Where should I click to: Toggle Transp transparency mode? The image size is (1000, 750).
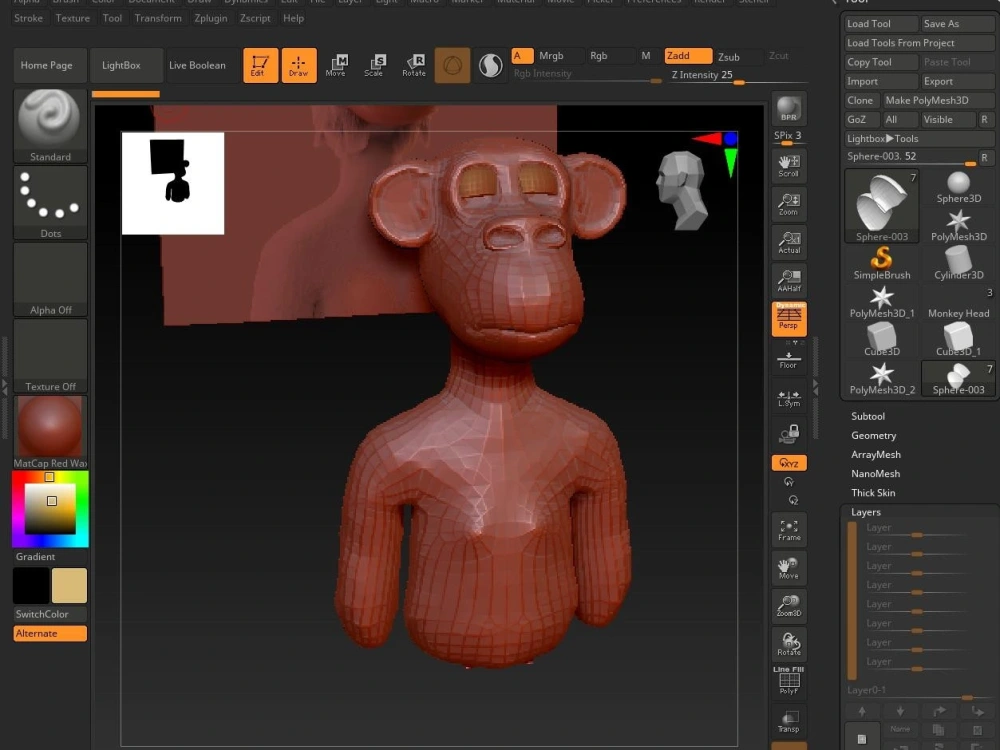coord(789,721)
